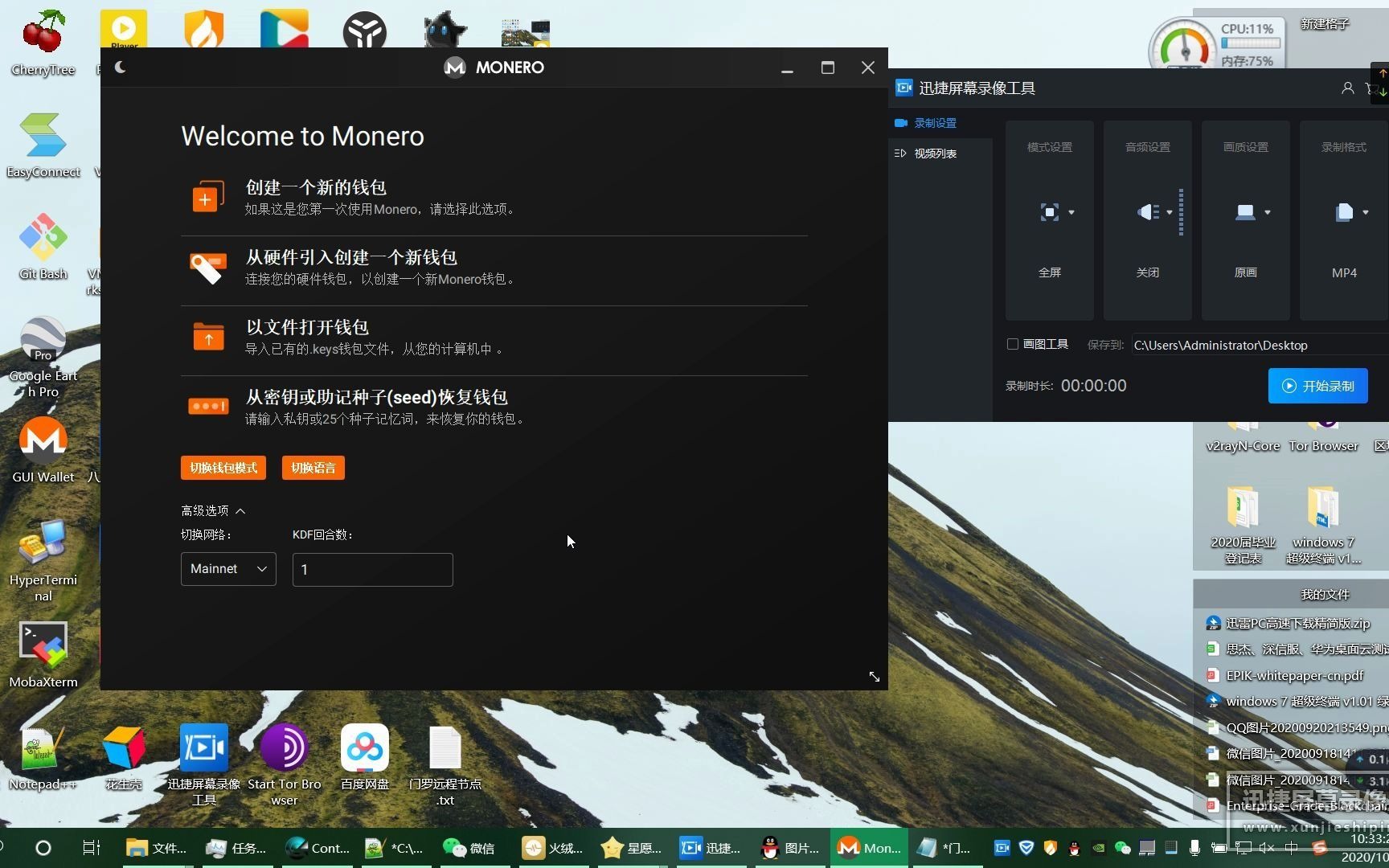The image size is (1389, 868).
Task: Open the MP4 format dropdown
Action: pyautogui.click(x=1351, y=212)
